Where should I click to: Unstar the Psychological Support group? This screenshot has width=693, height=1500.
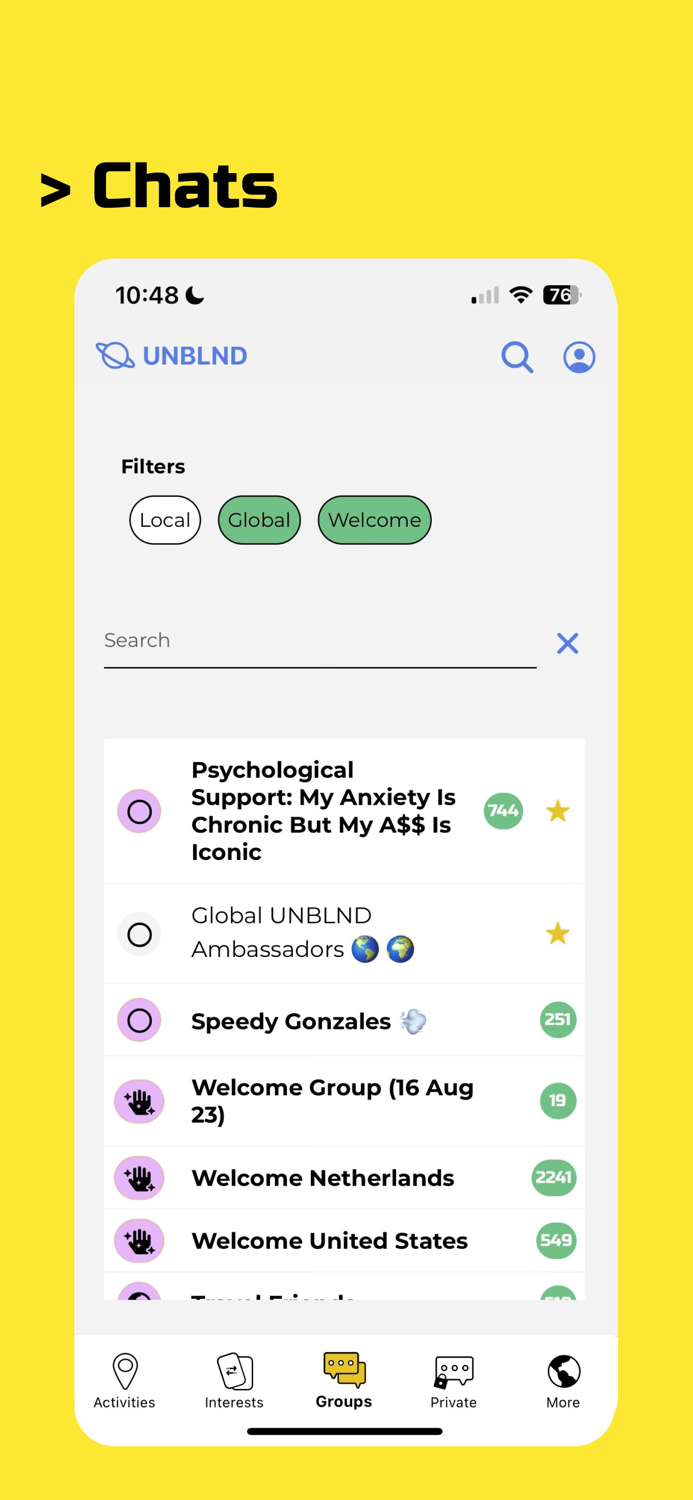[x=557, y=811]
